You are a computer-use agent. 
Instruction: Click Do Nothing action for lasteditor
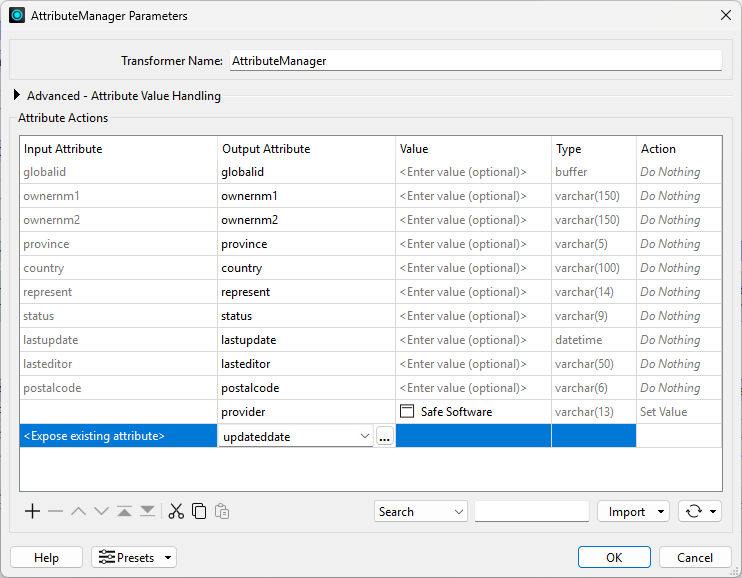[679, 364]
